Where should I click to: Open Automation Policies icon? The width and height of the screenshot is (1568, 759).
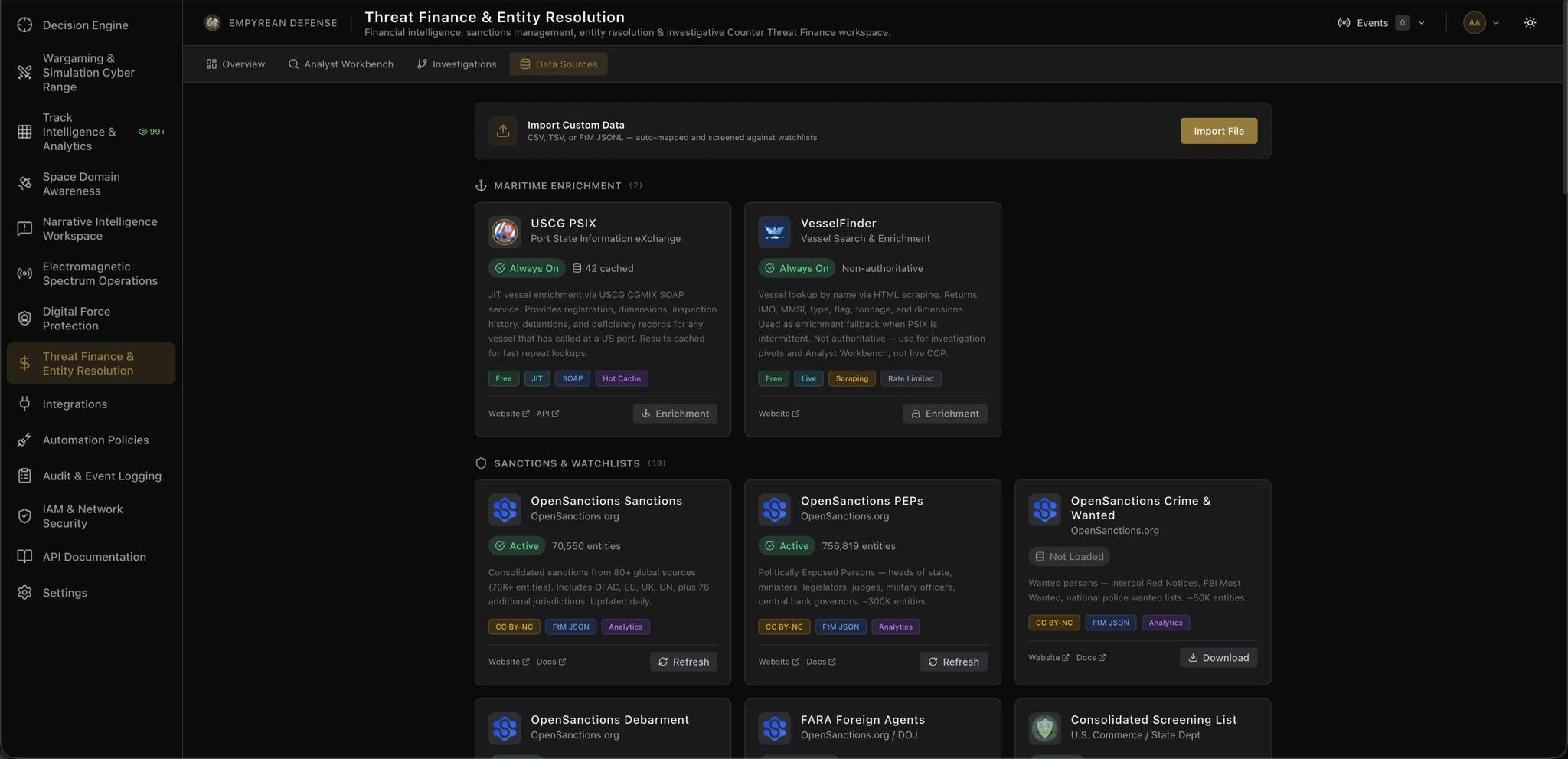pos(24,440)
